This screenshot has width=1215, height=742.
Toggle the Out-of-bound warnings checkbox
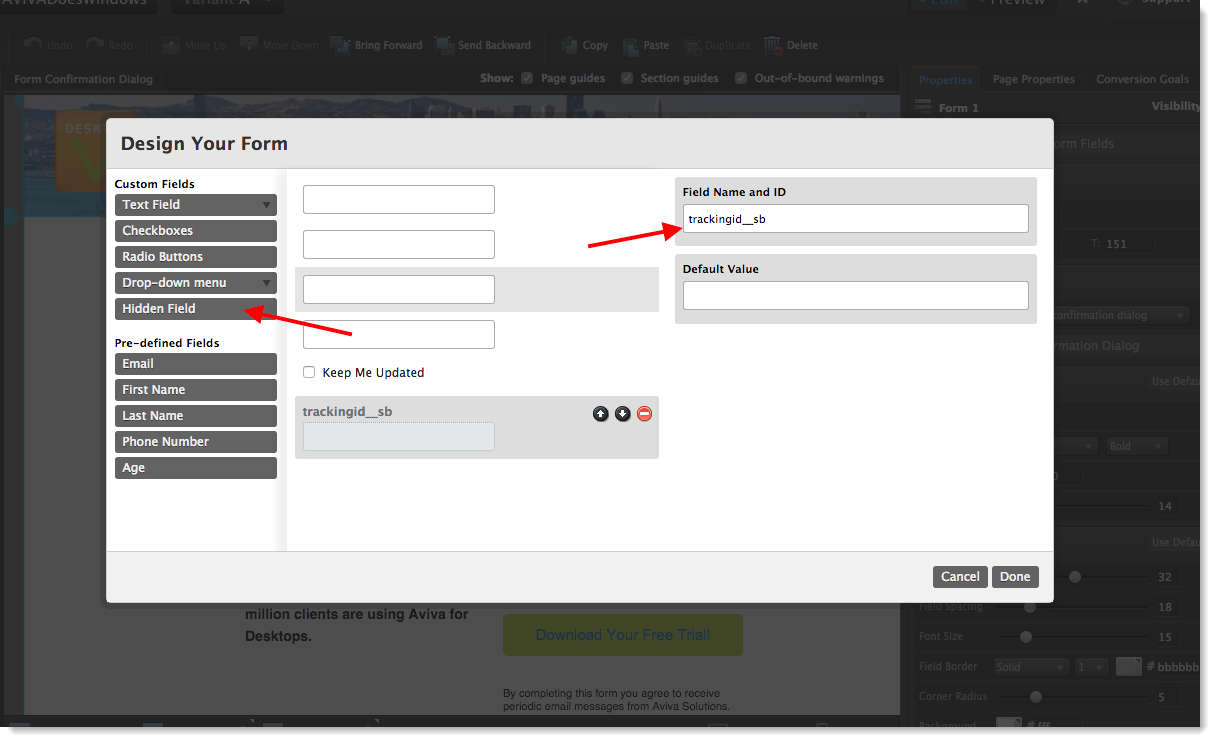pos(741,78)
